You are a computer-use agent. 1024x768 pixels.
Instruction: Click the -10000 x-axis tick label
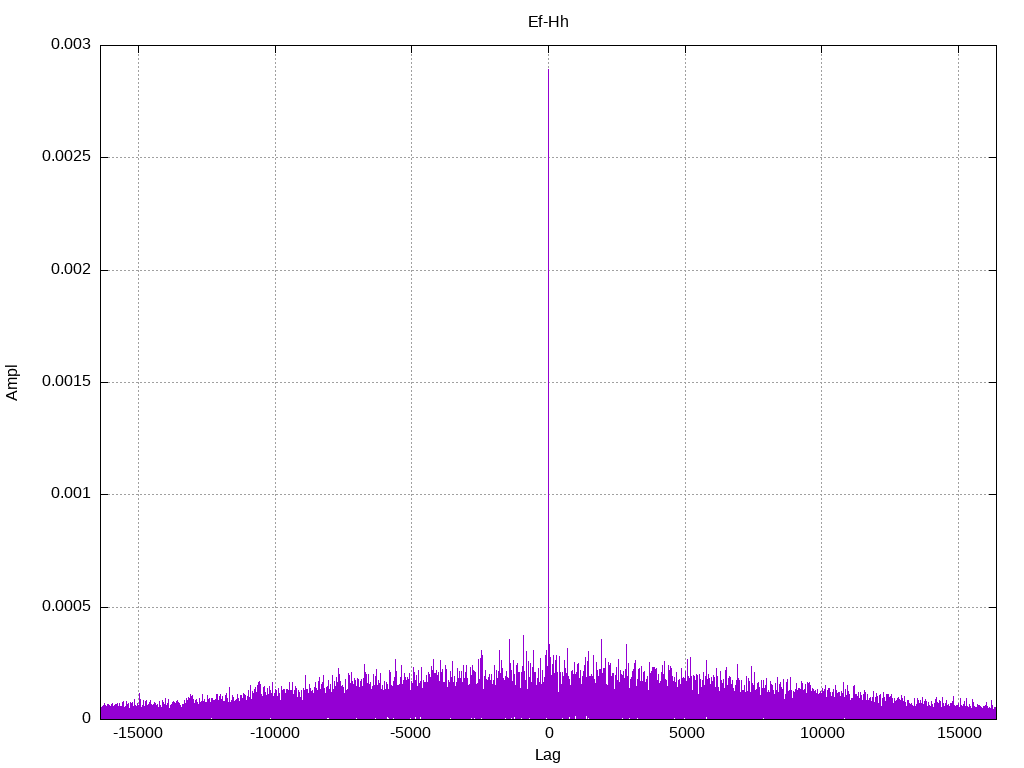(275, 733)
